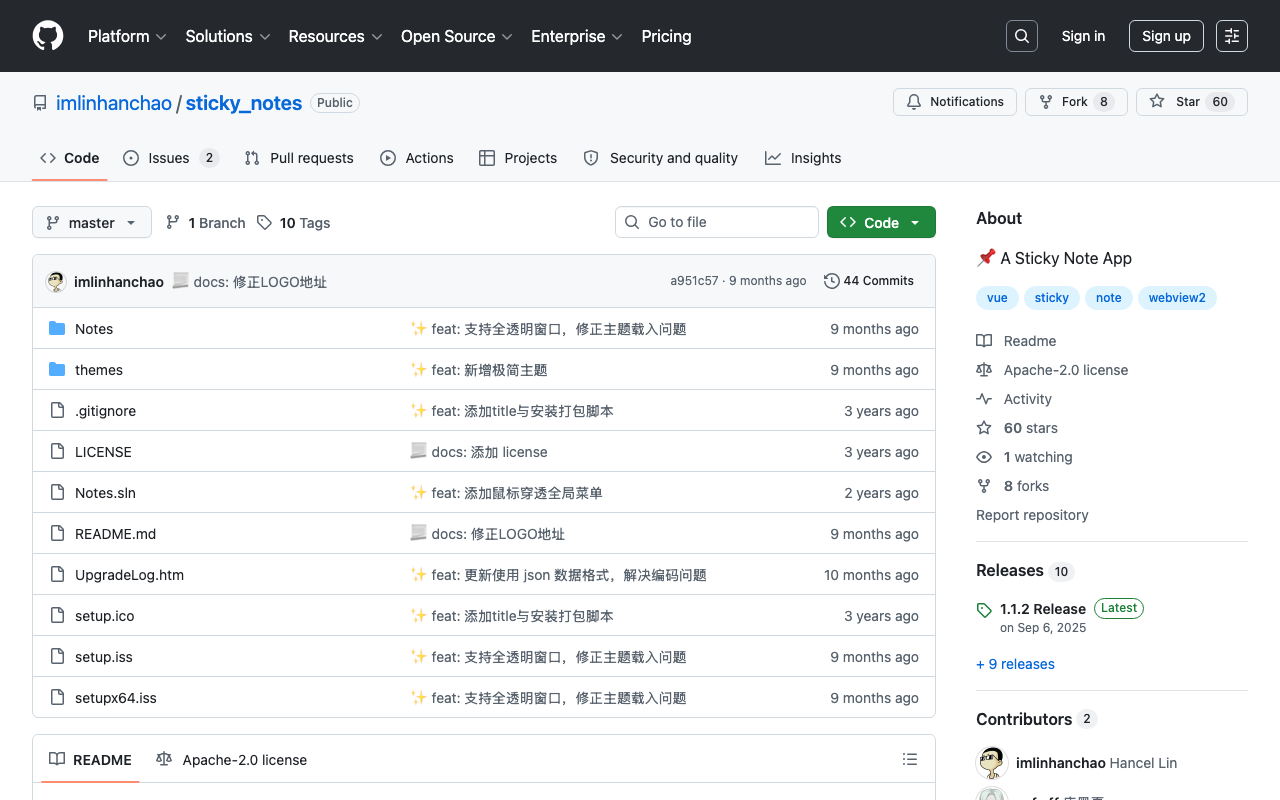View the 8 forks link
The width and height of the screenshot is (1280, 800).
[1013, 486]
